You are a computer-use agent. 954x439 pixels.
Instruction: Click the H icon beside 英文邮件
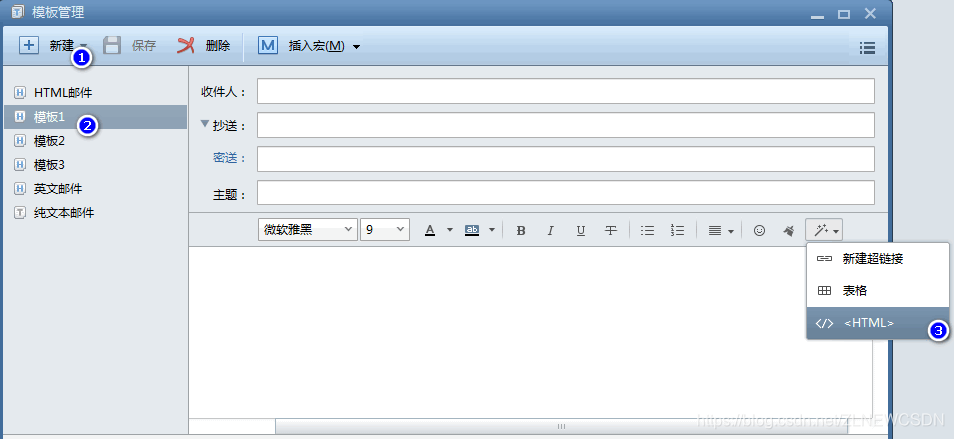coord(20,188)
